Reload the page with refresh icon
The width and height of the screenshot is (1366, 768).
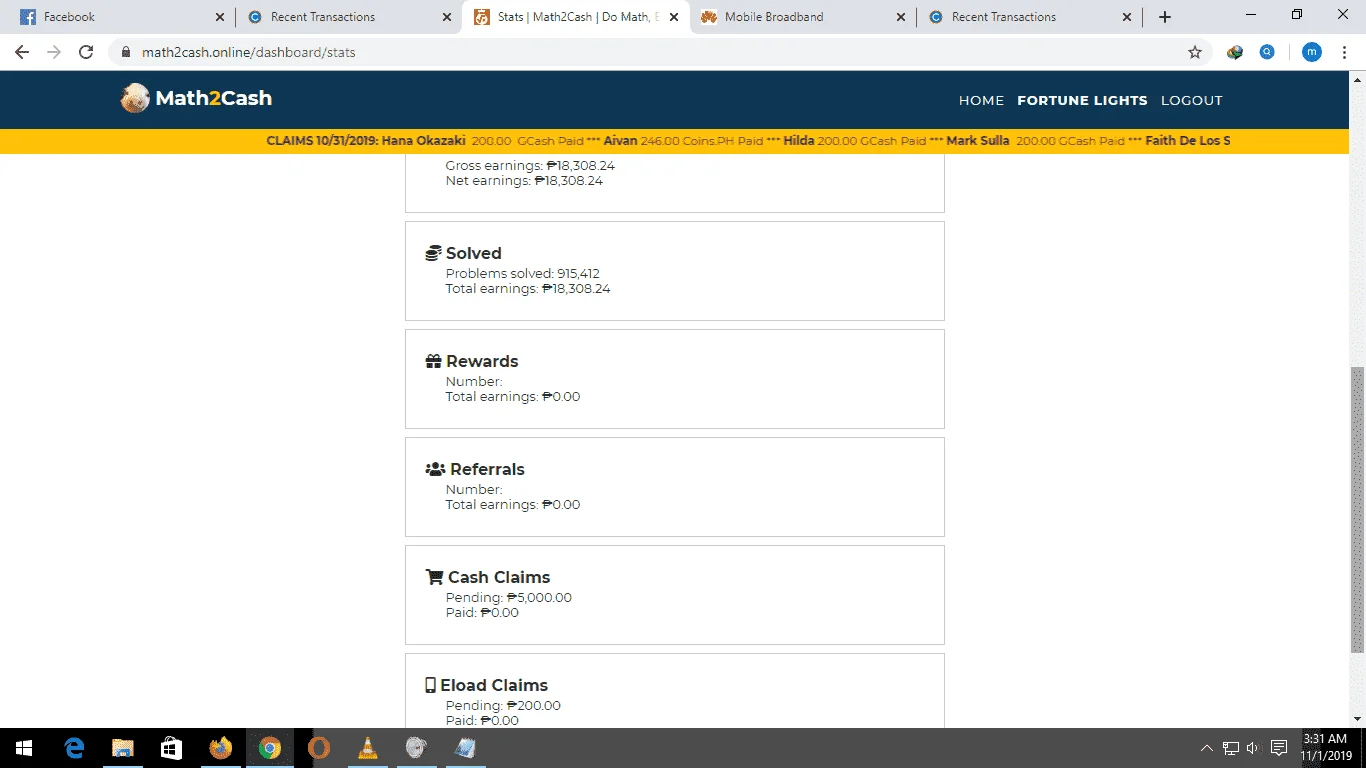[86, 52]
